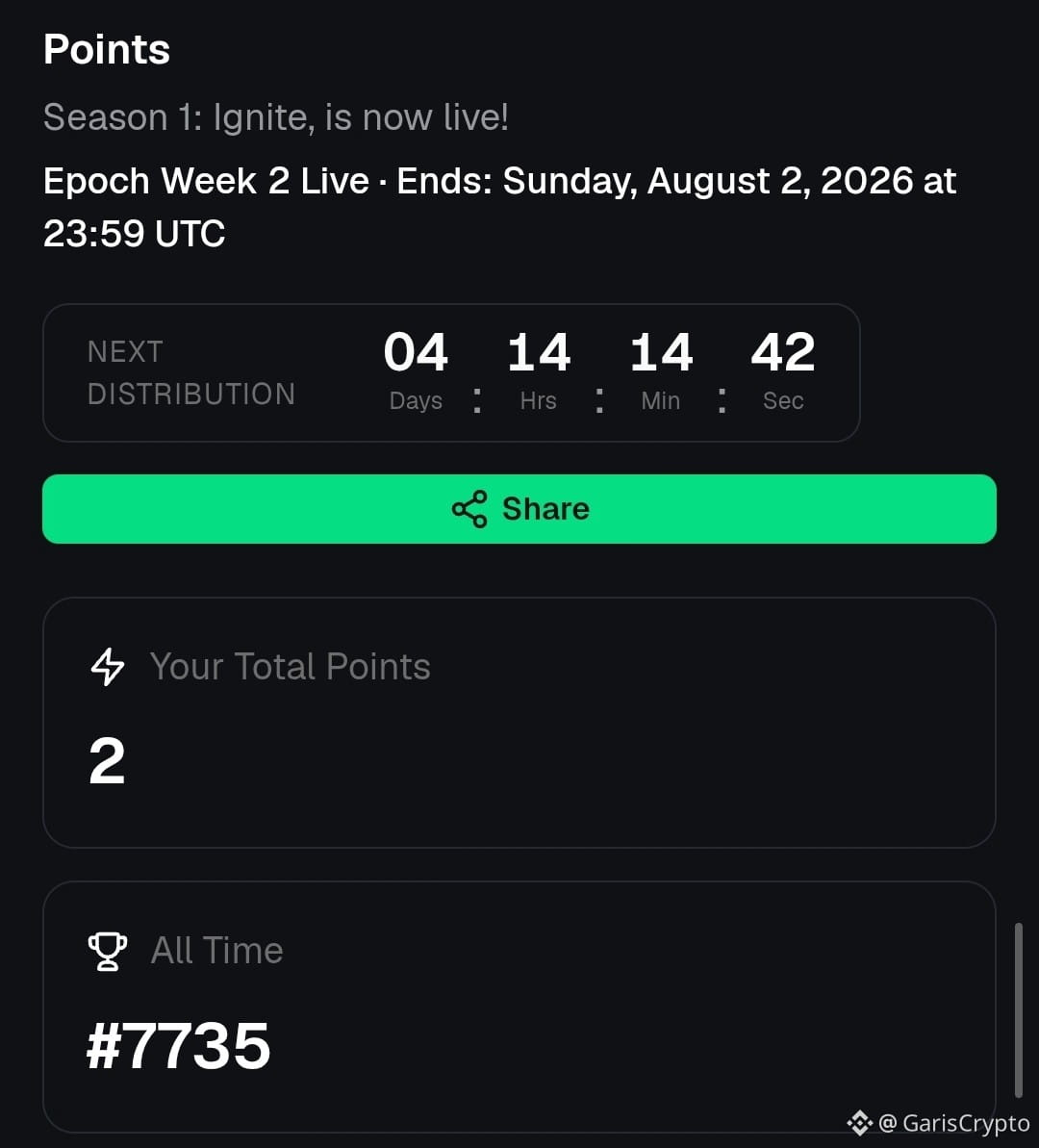Image resolution: width=1039 pixels, height=1148 pixels.
Task: Click the Next Distribution label
Action: coord(191,372)
